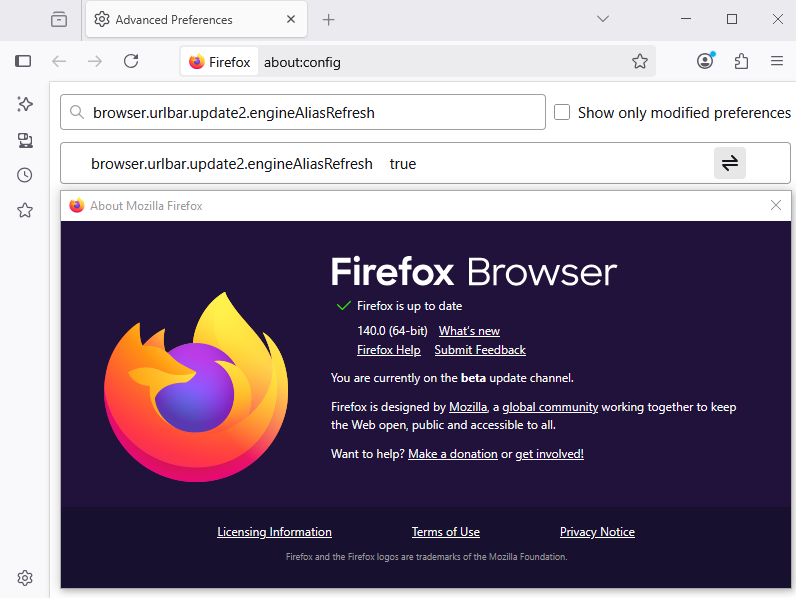Select the preference value true
The width and height of the screenshot is (796, 598).
click(403, 164)
